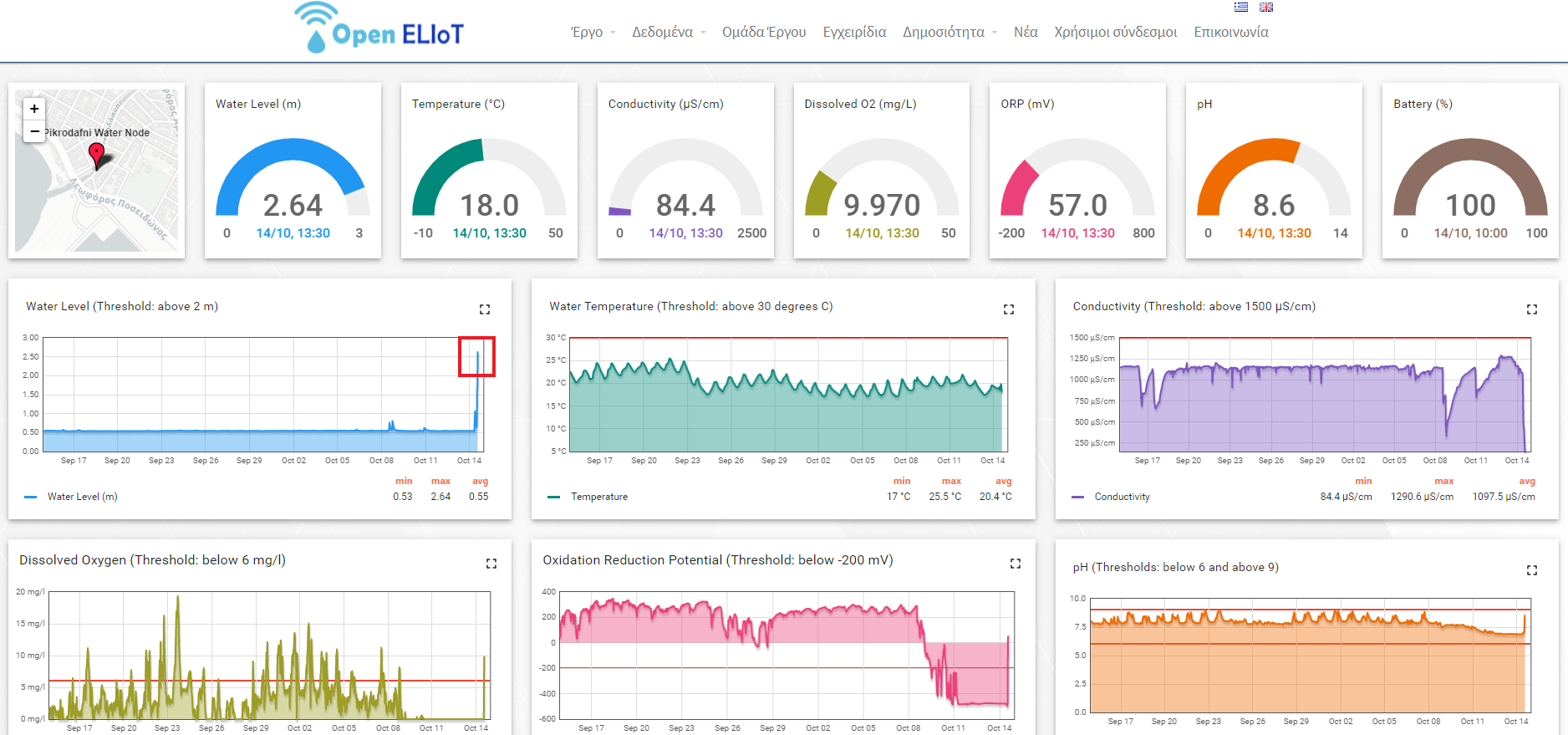The height and width of the screenshot is (735, 1568).
Task: Zoom in on the map
Action: 34,109
